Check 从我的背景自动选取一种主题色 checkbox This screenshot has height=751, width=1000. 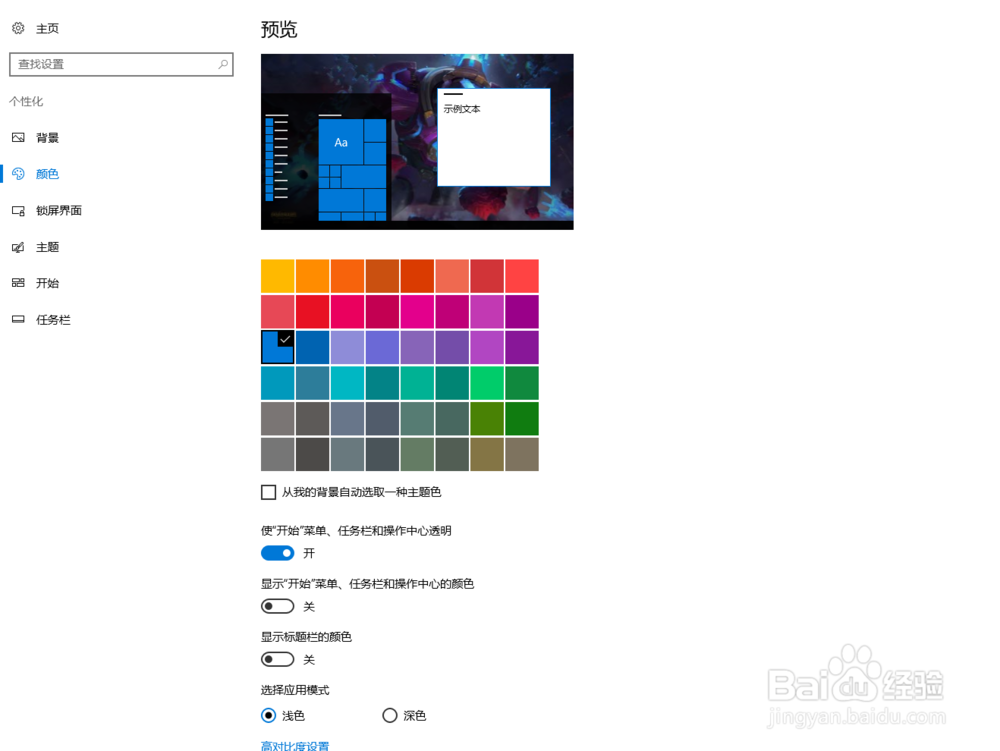tap(268, 492)
